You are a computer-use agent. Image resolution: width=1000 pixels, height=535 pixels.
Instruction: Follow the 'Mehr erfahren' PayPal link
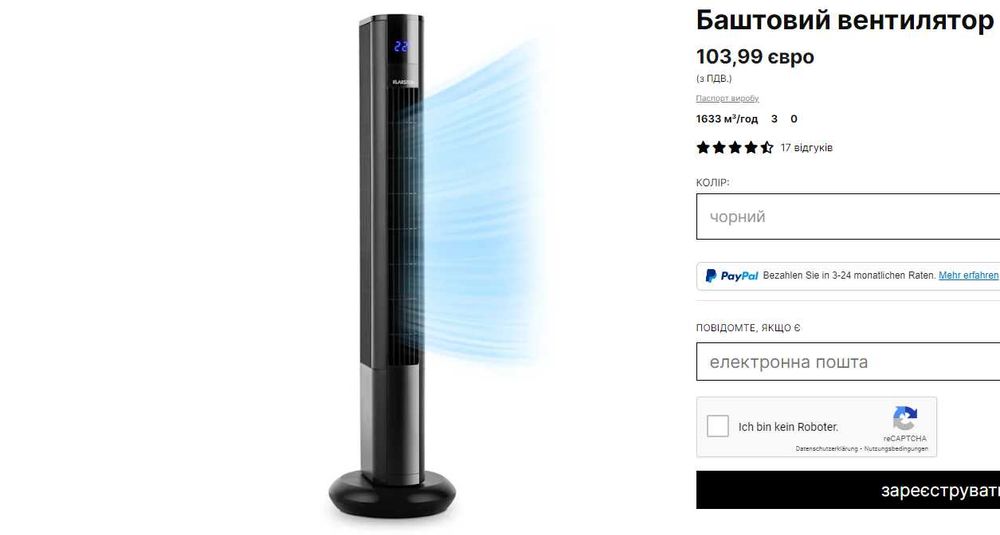(968, 275)
